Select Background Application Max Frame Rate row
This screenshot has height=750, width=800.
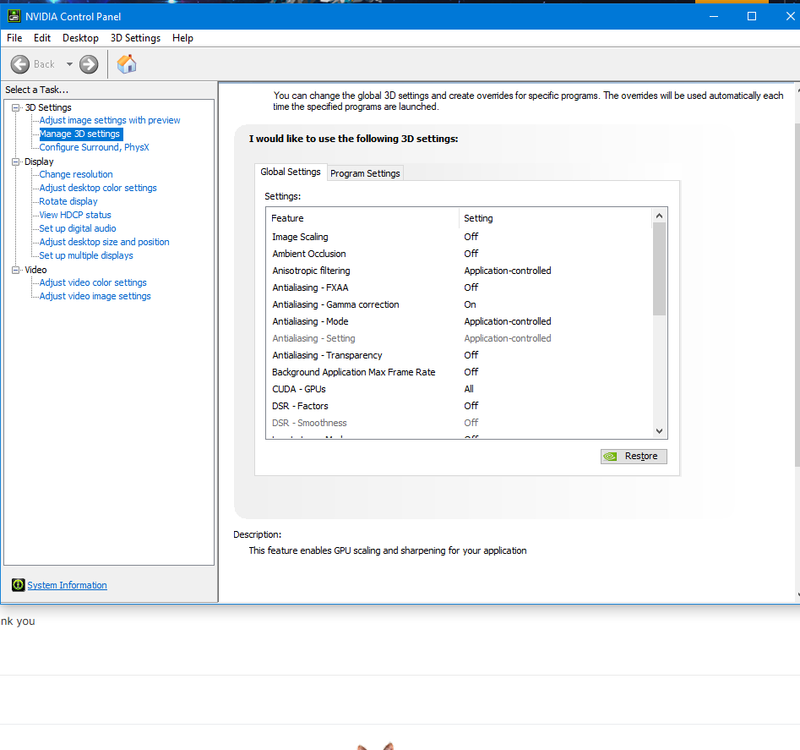[x=459, y=372]
